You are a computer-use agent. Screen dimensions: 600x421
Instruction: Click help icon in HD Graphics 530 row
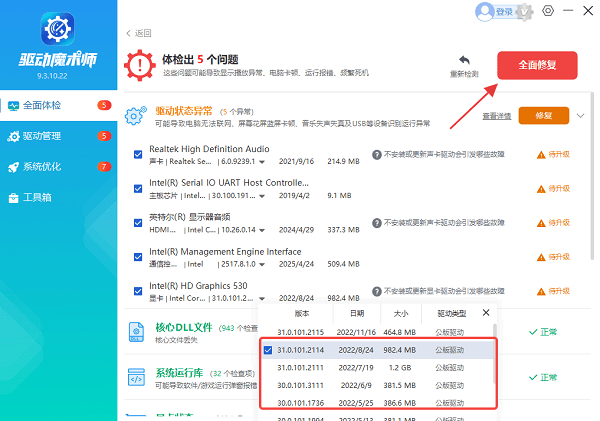click(x=377, y=291)
